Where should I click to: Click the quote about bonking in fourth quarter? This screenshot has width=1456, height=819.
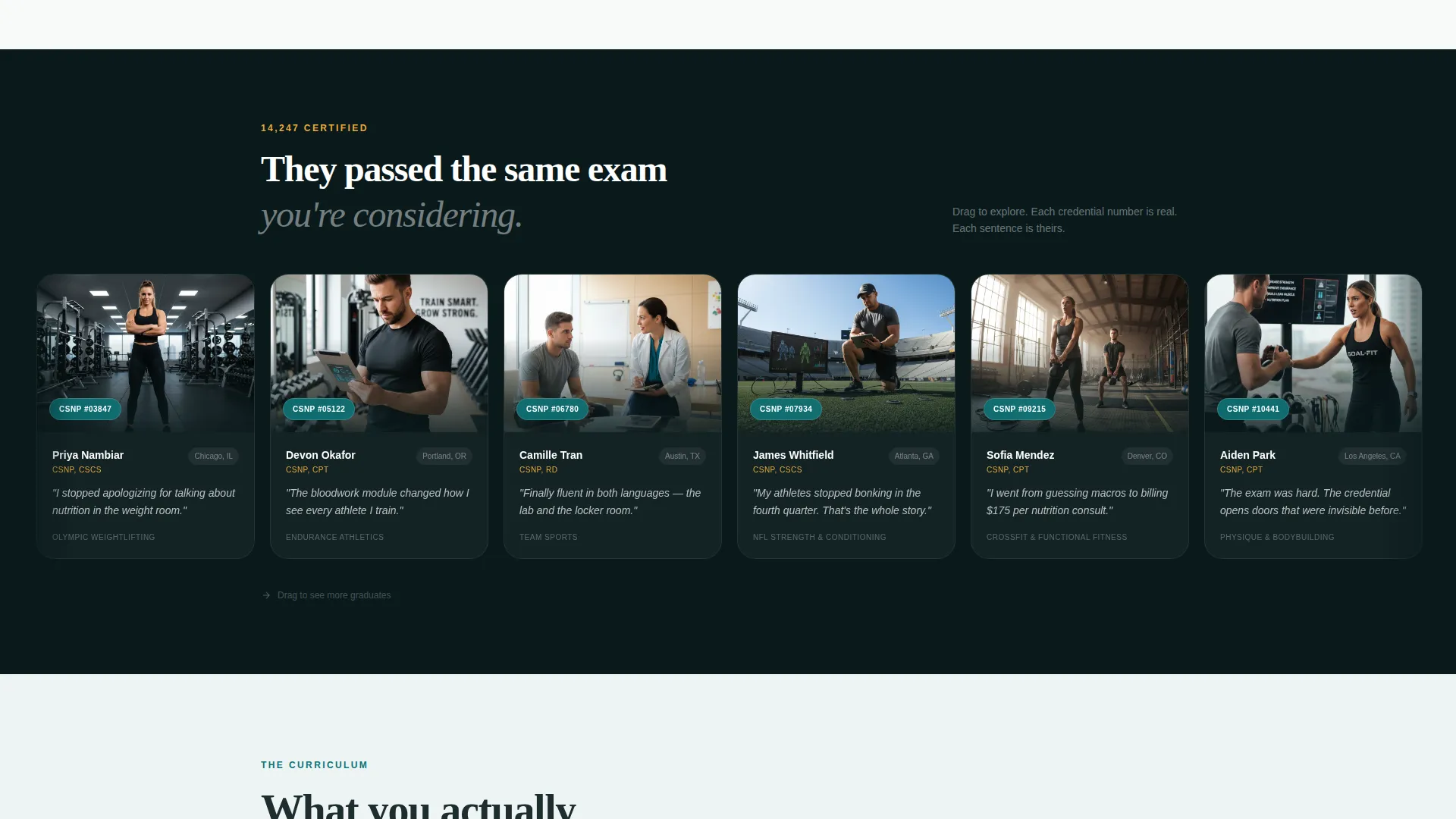click(x=843, y=502)
